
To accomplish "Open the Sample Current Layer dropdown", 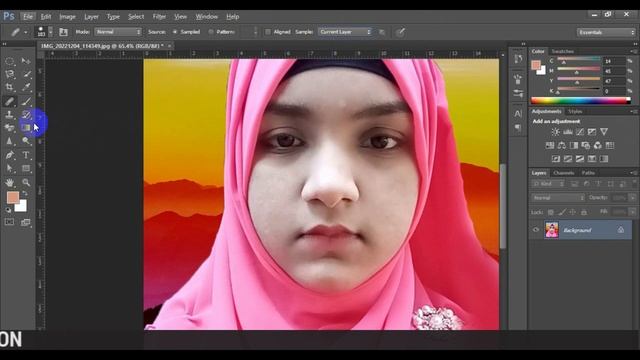I will point(345,32).
